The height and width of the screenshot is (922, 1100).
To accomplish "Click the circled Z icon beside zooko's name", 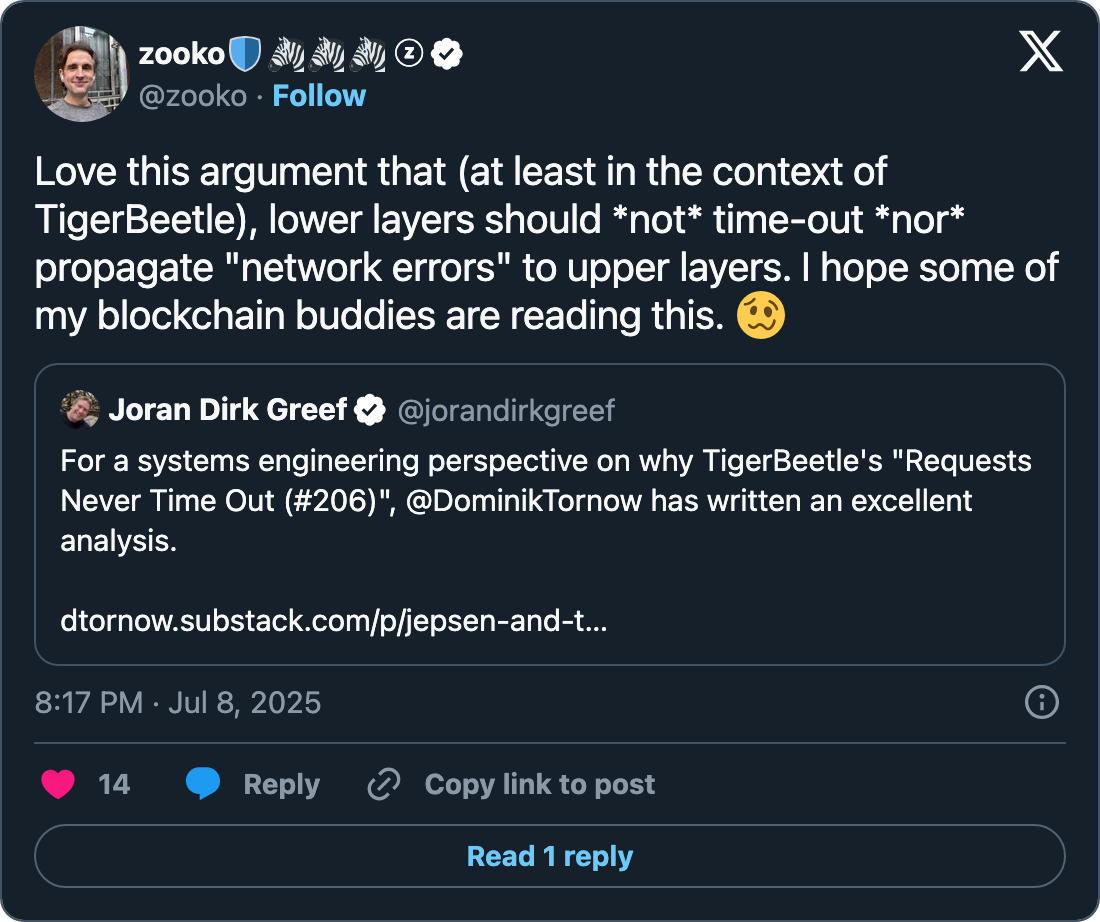I will pos(409,55).
